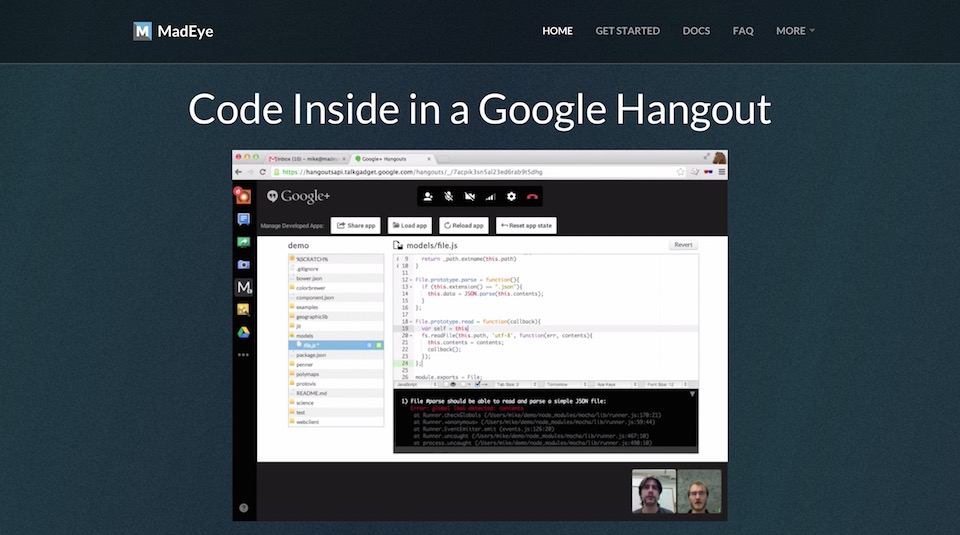Click line 19 in the code editor
The image size is (960, 535).
pos(546,329)
